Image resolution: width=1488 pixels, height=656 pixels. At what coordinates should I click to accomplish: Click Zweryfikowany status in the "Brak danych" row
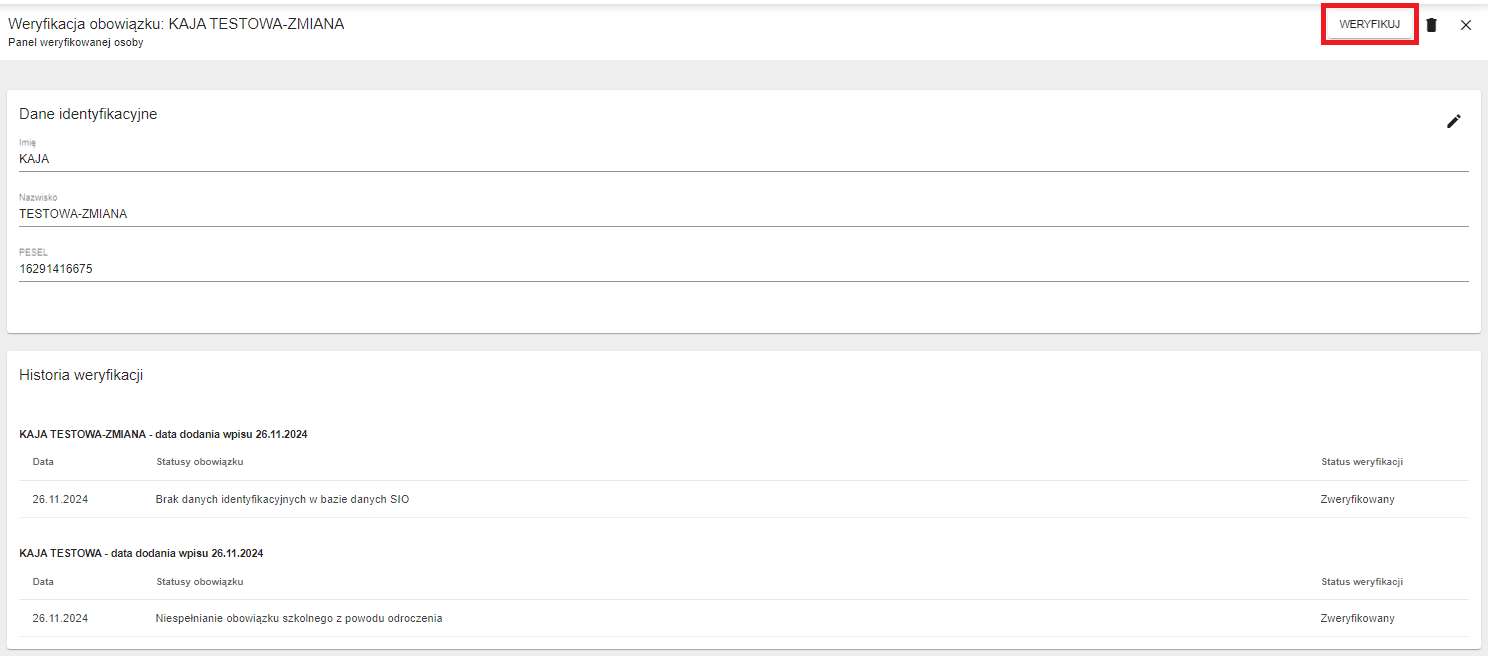click(1357, 499)
